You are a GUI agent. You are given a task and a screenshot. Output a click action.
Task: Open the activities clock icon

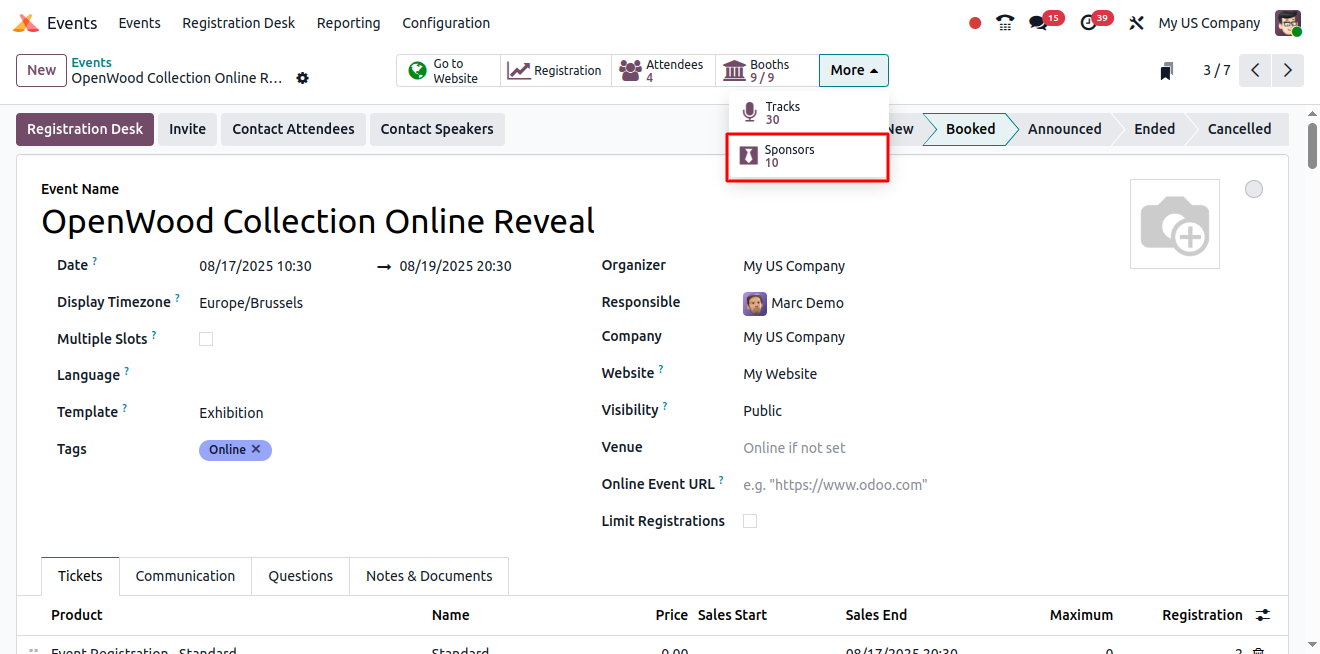1089,23
